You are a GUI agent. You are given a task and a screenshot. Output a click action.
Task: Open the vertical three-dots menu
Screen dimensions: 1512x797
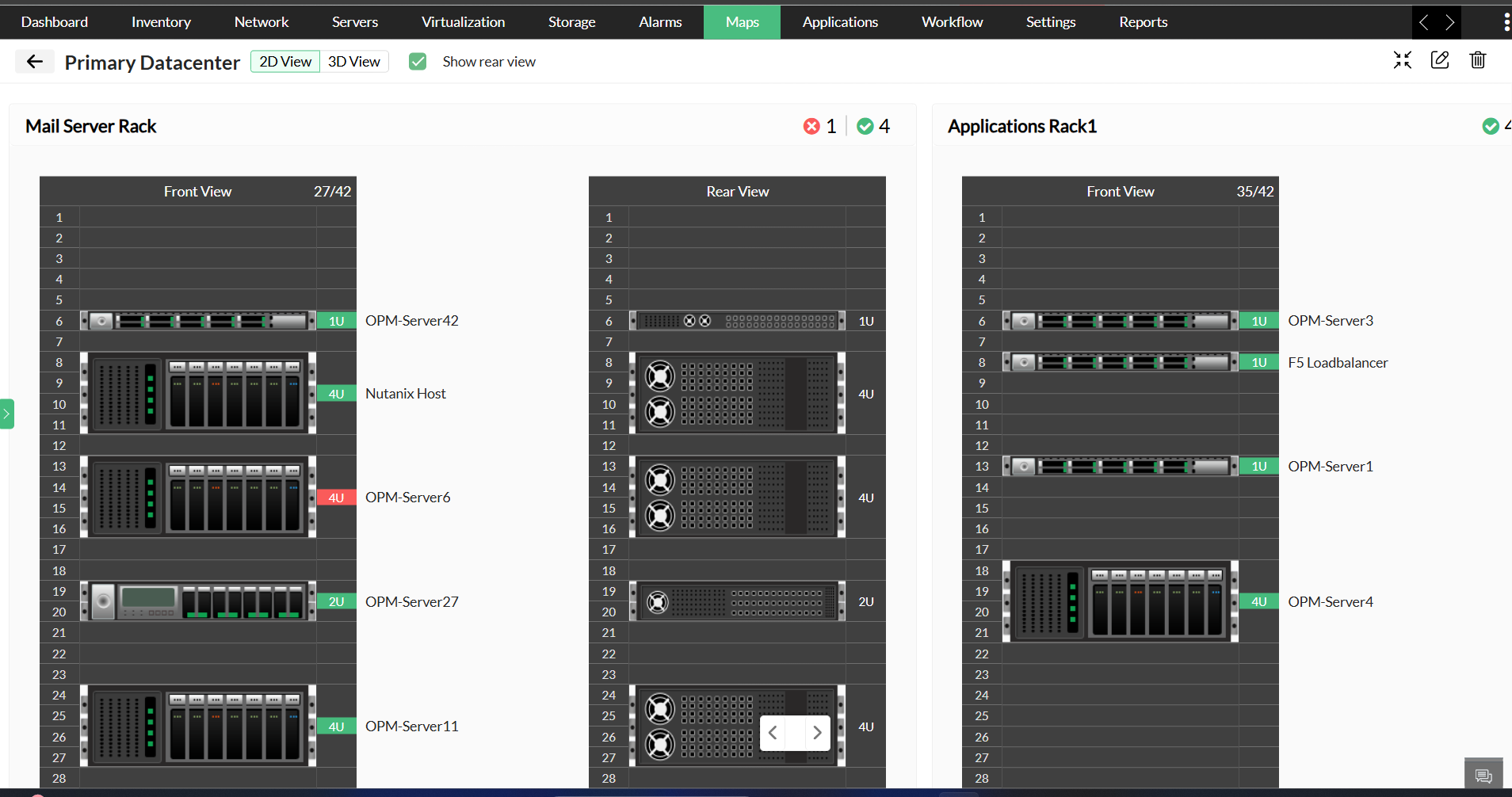(1506, 22)
